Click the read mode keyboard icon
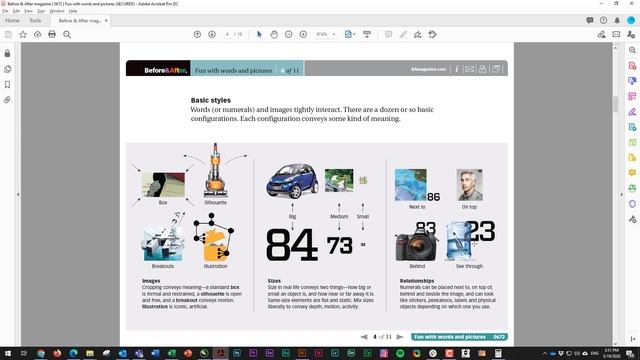 (367, 35)
